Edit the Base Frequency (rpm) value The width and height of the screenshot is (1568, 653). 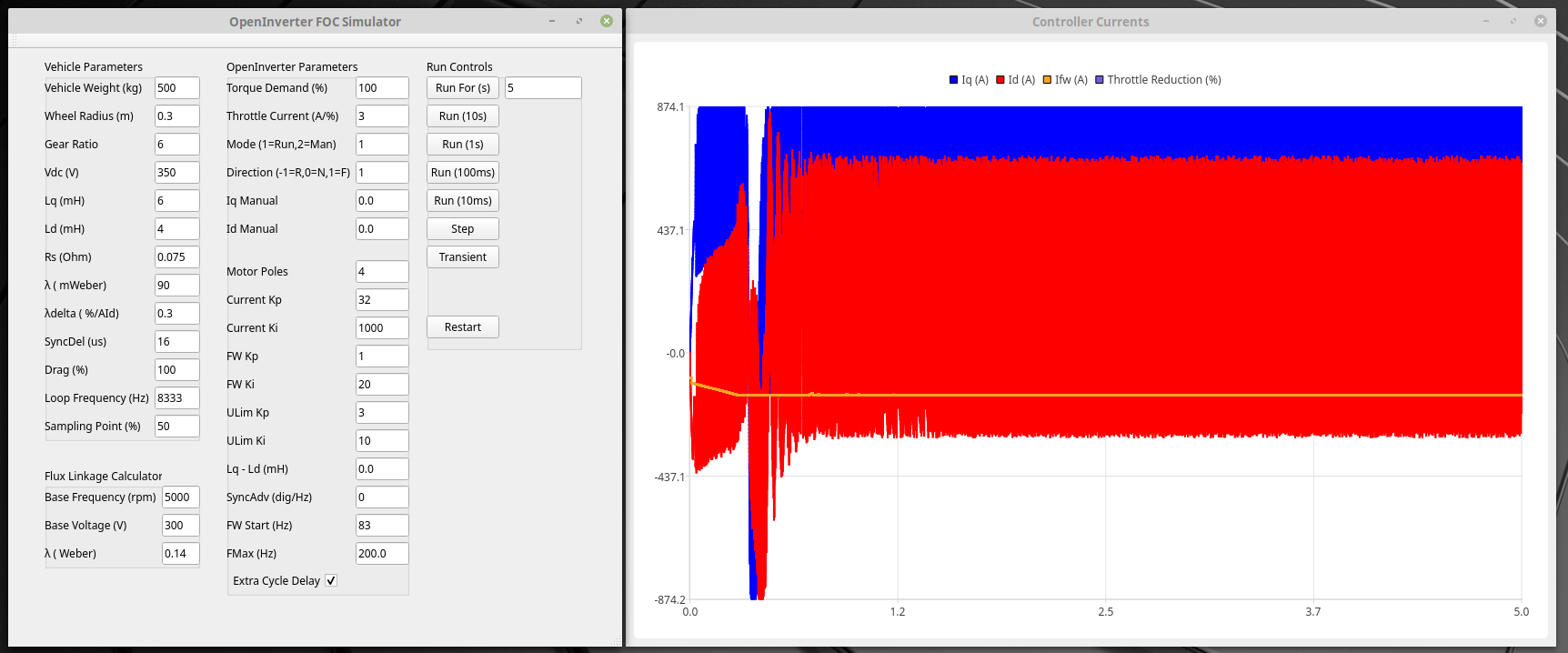coord(180,497)
